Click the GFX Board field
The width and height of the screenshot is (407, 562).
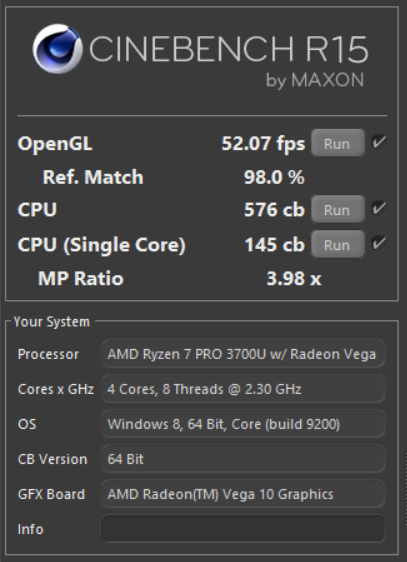tap(243, 494)
